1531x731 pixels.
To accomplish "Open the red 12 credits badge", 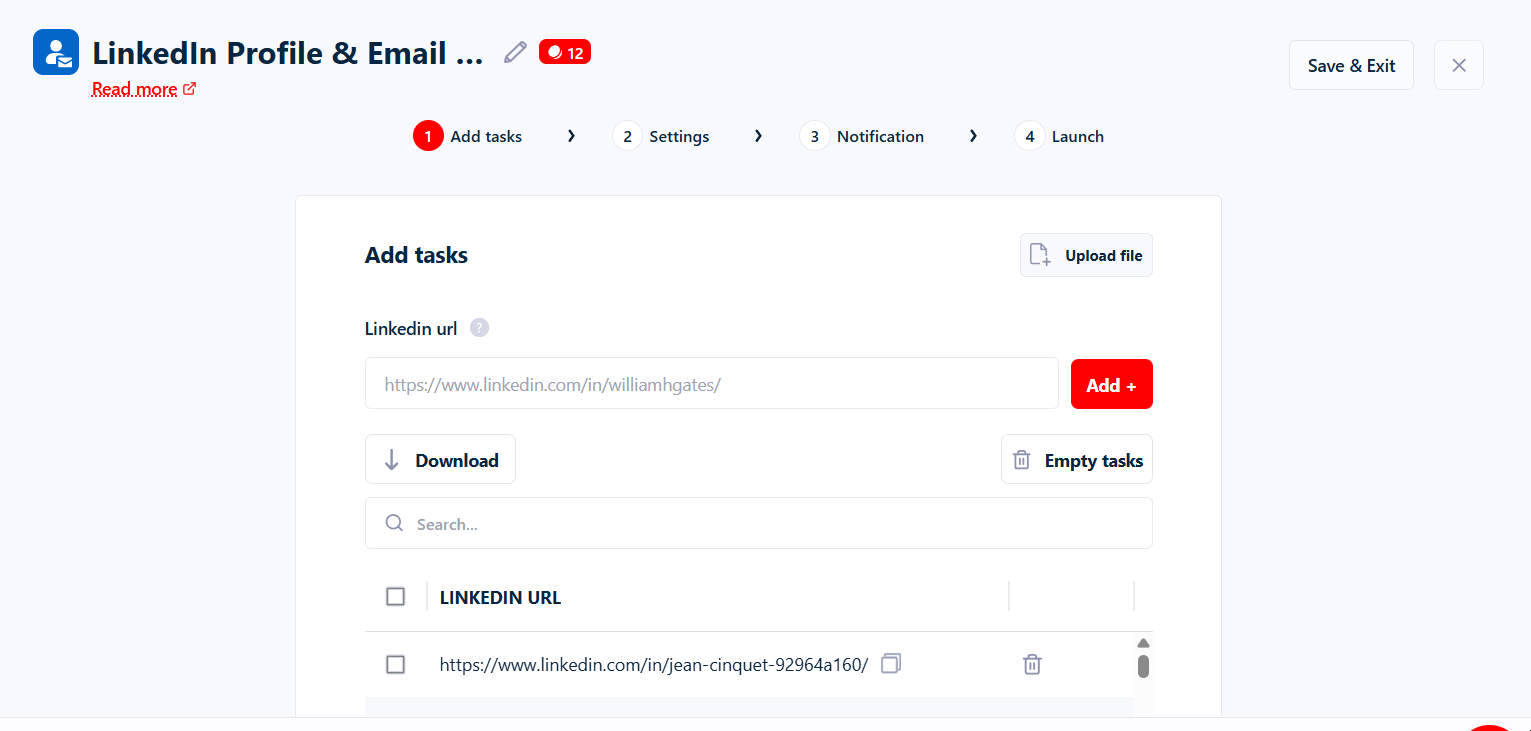I will click(565, 52).
